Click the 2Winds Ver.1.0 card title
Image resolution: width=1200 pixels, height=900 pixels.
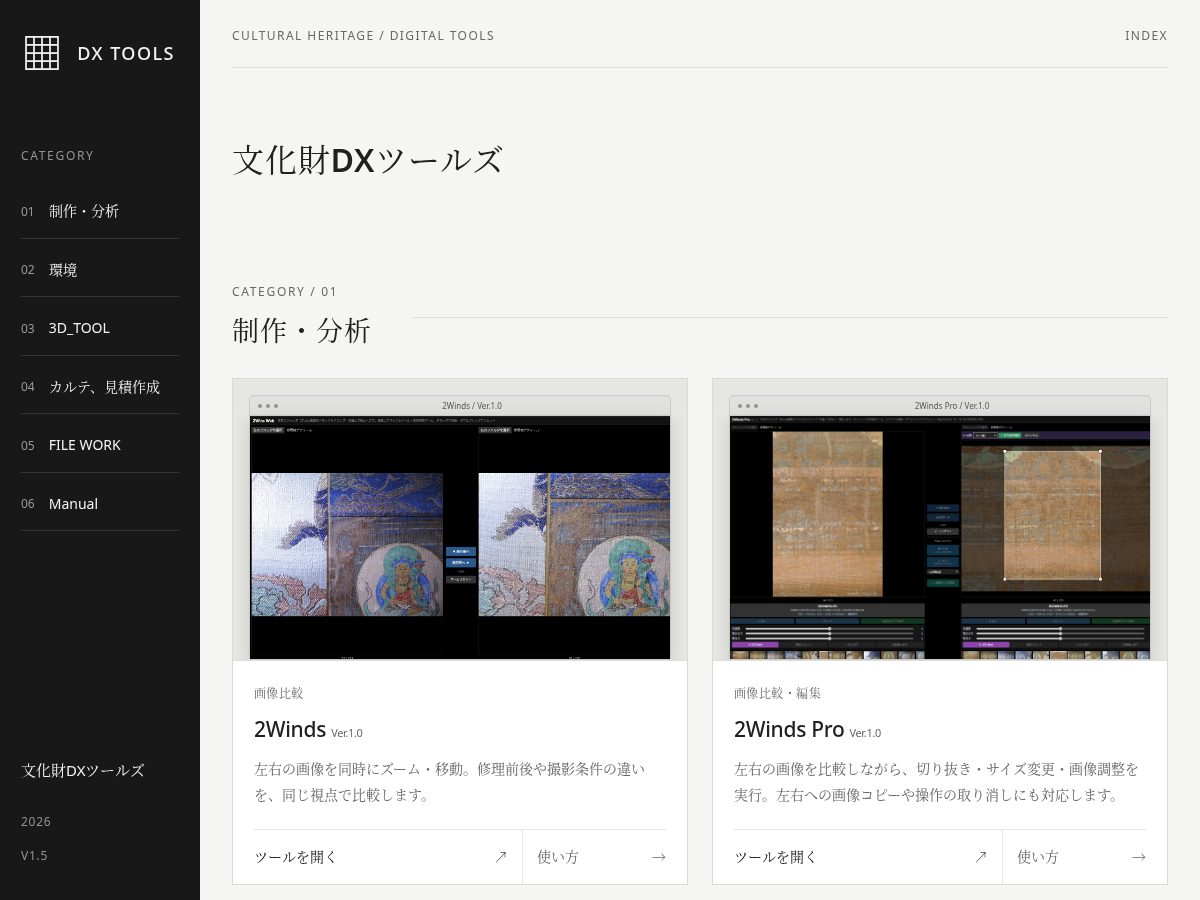pyautogui.click(x=308, y=730)
